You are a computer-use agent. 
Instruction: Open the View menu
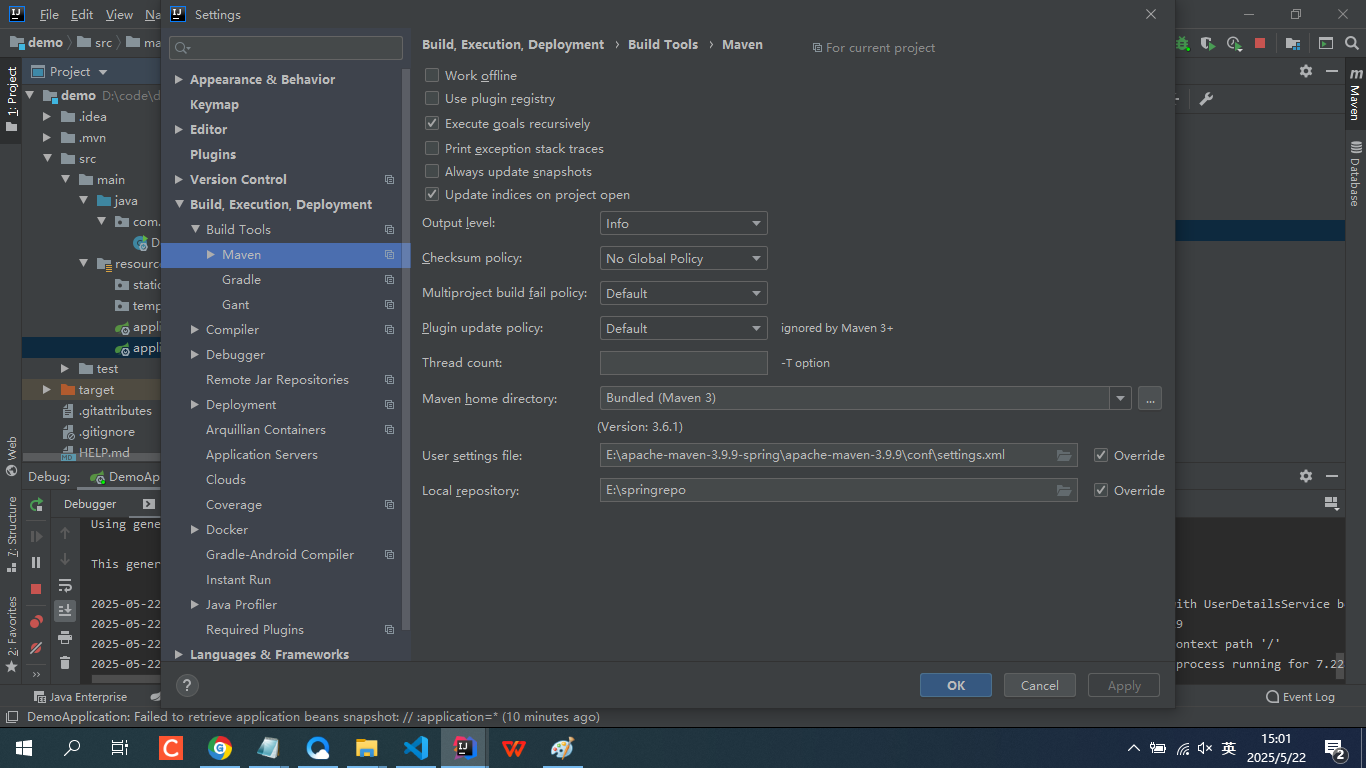[119, 15]
